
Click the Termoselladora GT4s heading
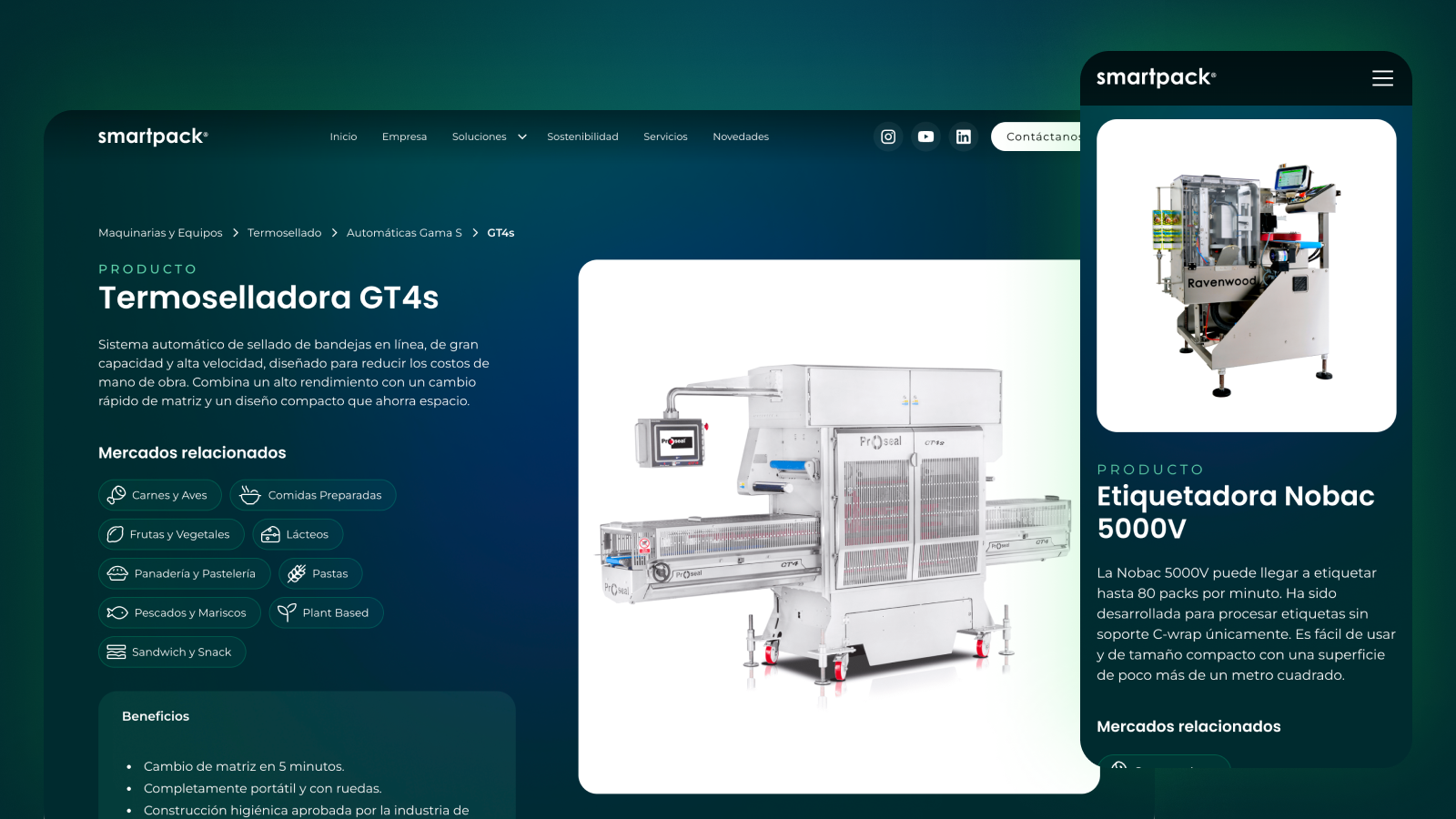[x=268, y=298]
